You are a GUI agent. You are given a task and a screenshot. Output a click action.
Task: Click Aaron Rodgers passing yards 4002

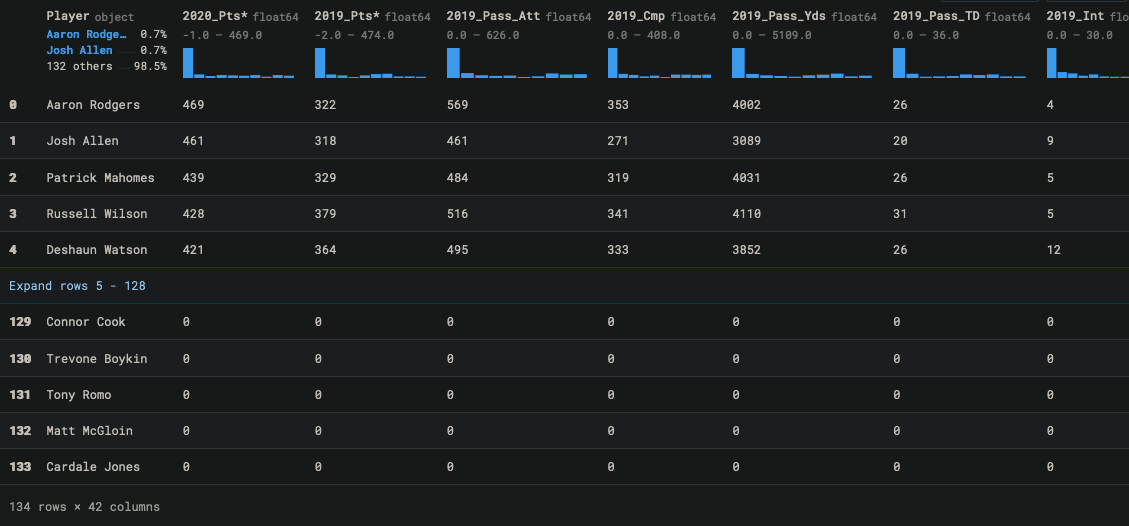point(746,105)
